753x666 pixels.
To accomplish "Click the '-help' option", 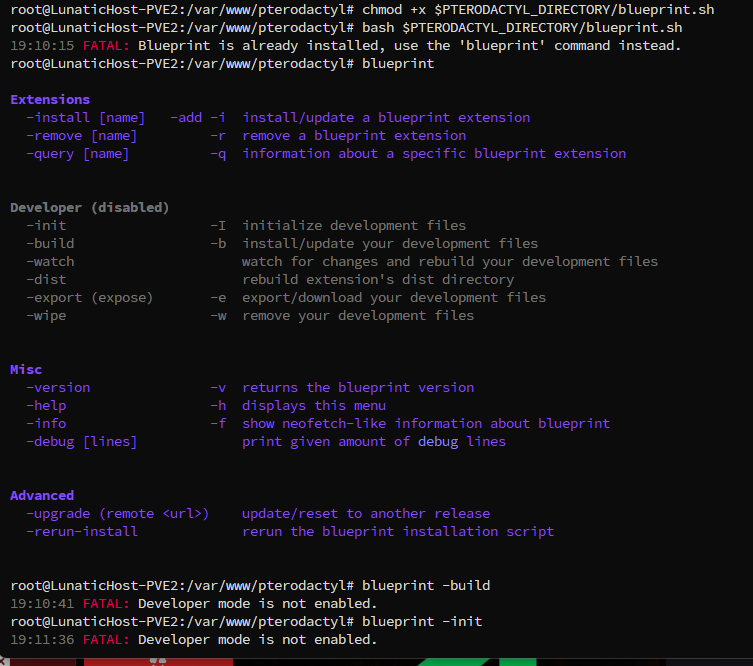I will (46, 406).
